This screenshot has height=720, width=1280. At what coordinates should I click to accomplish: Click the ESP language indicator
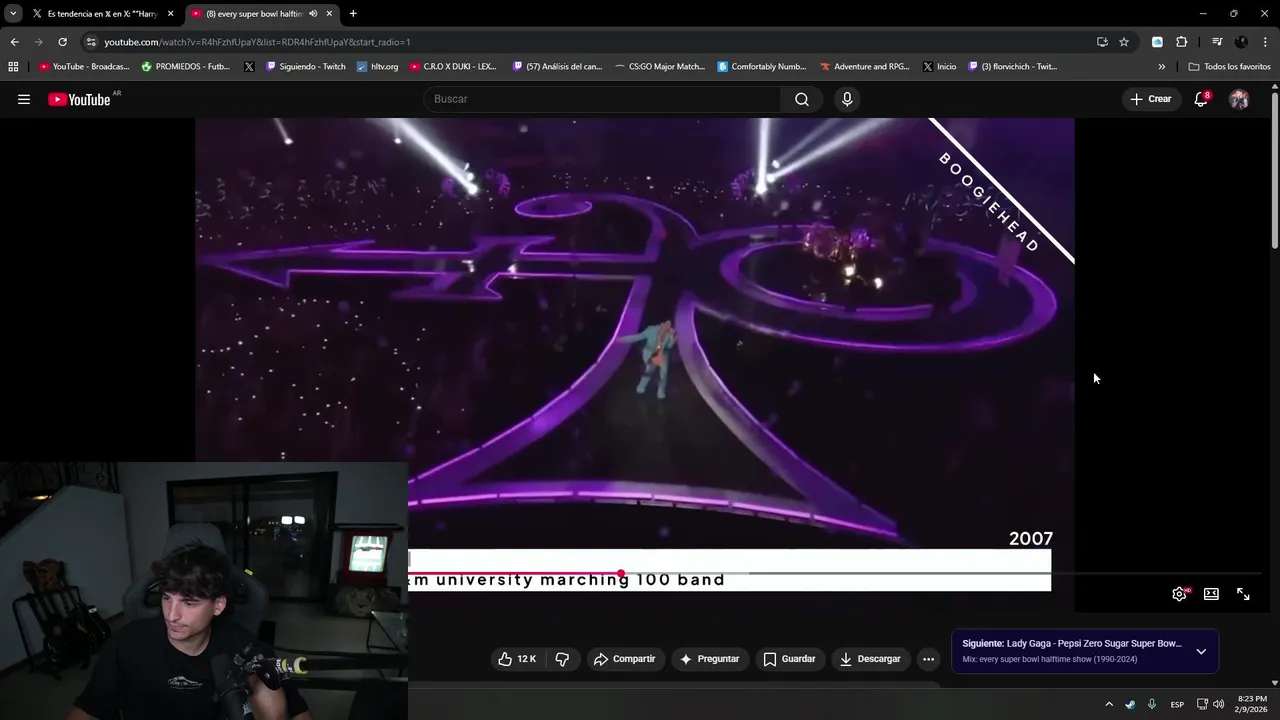click(x=1177, y=704)
